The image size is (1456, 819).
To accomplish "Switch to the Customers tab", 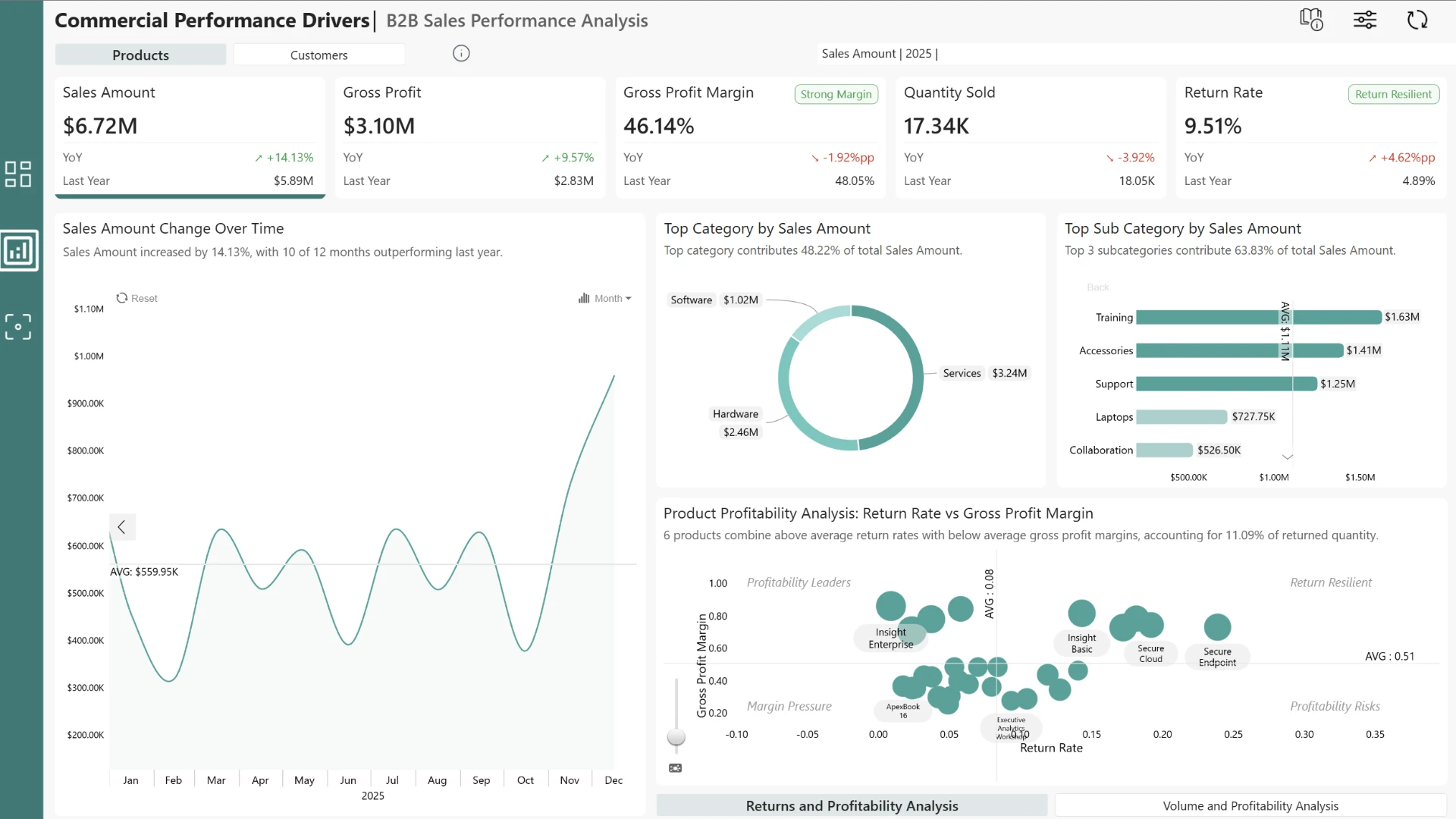I will [318, 55].
